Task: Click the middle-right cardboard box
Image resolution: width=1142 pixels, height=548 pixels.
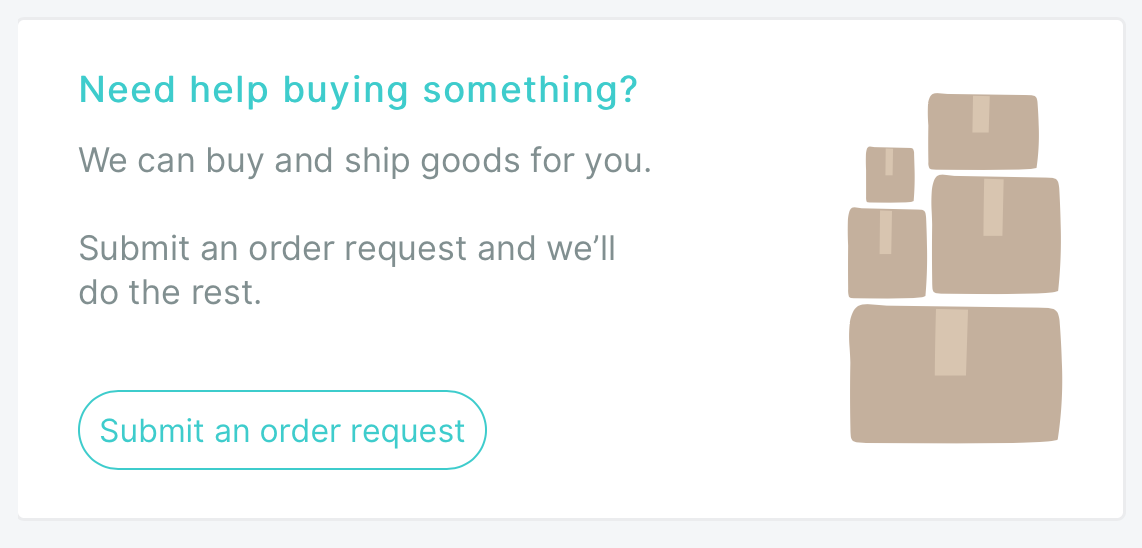Action: (x=996, y=235)
